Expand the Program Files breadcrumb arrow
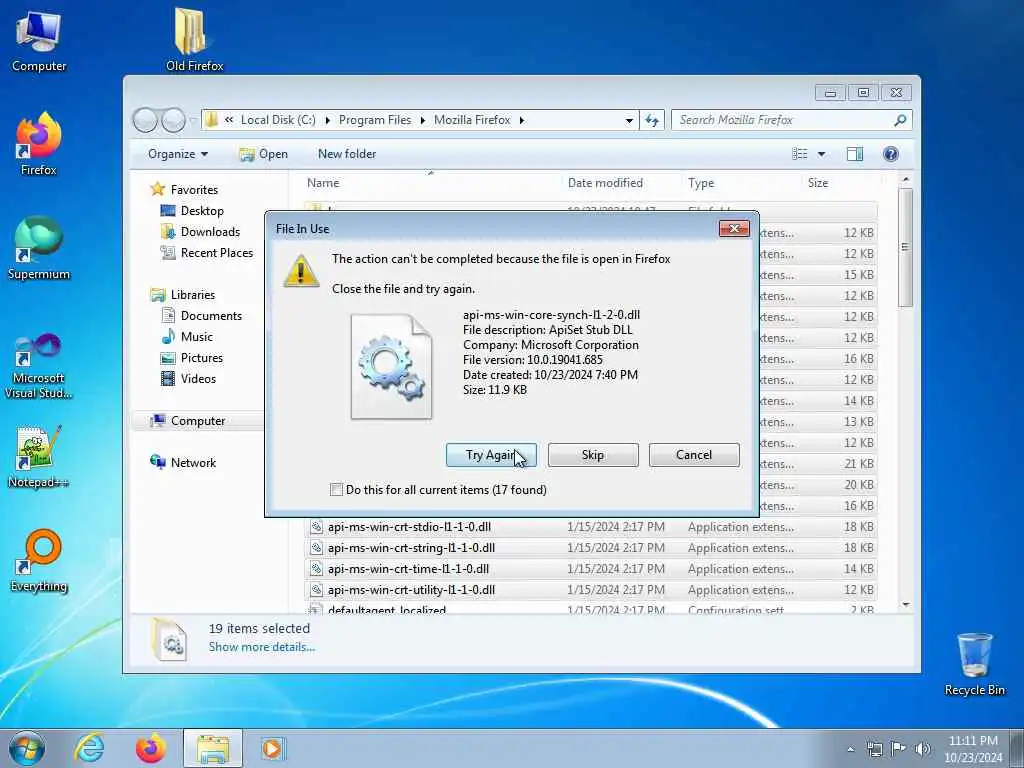Screen dimensions: 1024x768 point(423,120)
